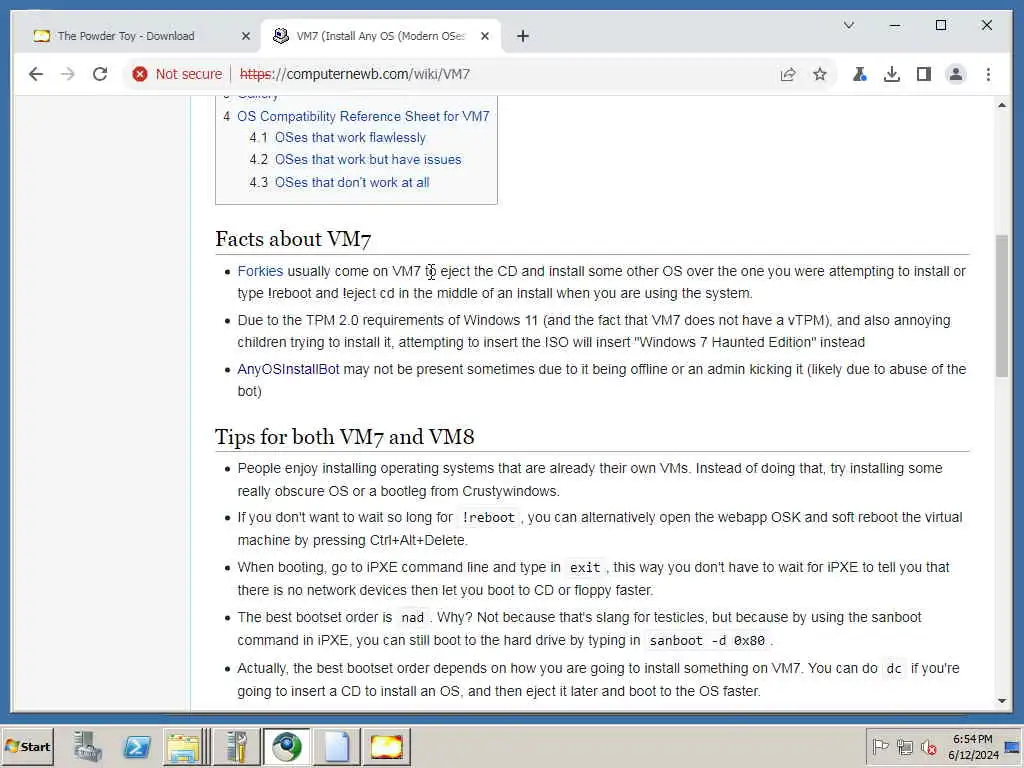
Task: Close The Powder Toy tab
Action: pyautogui.click(x=246, y=37)
